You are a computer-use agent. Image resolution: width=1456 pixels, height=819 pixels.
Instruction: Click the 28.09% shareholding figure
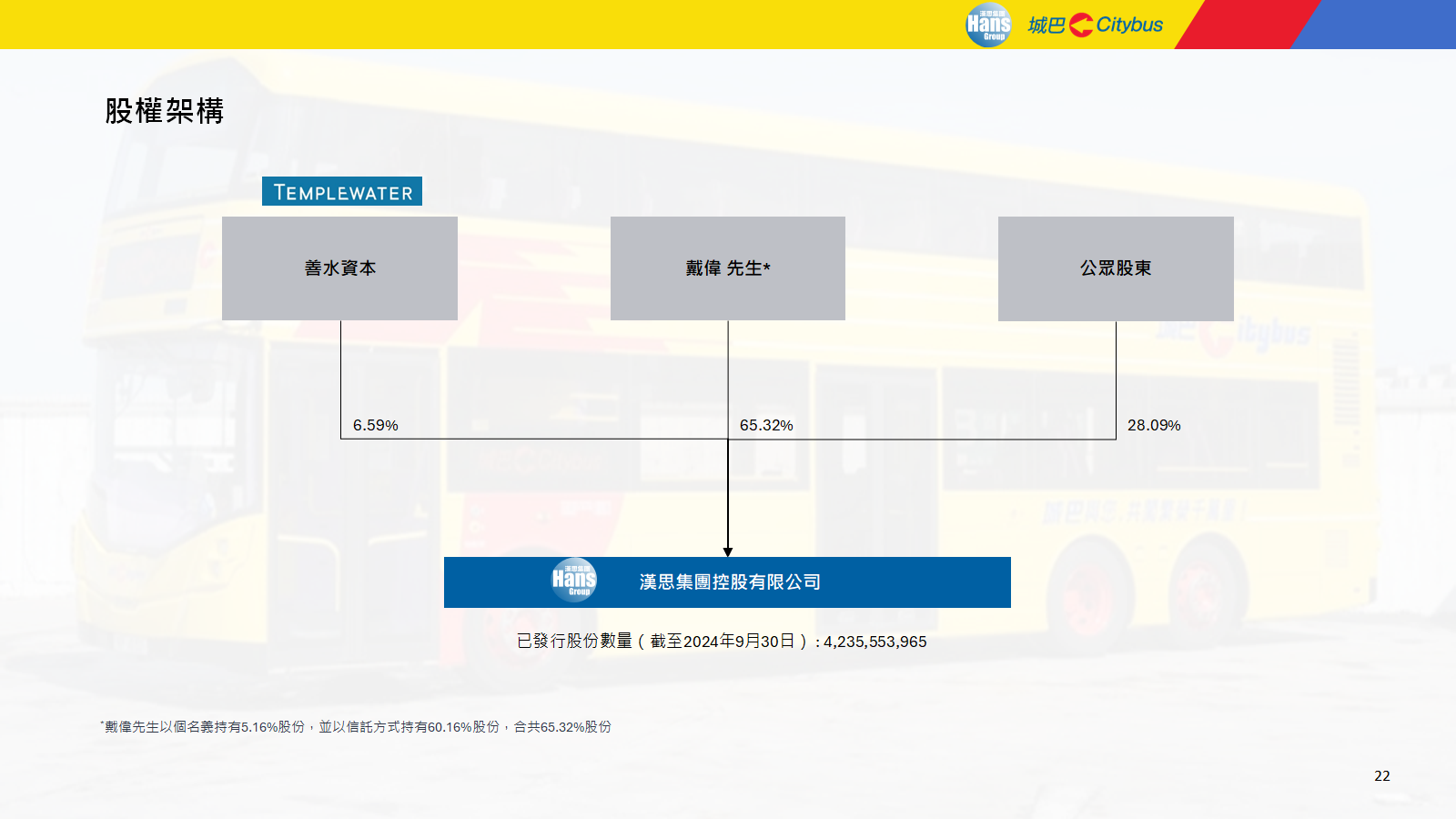[x=1154, y=425]
